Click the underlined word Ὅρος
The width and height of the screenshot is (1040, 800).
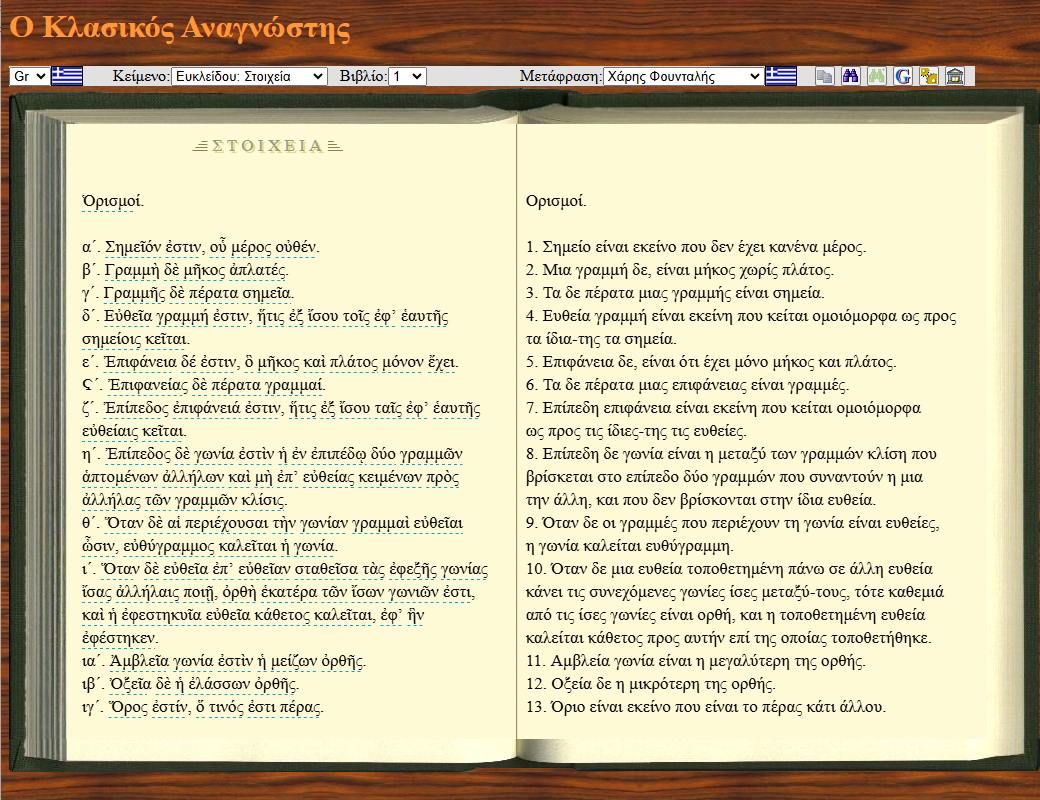[x=129, y=707]
